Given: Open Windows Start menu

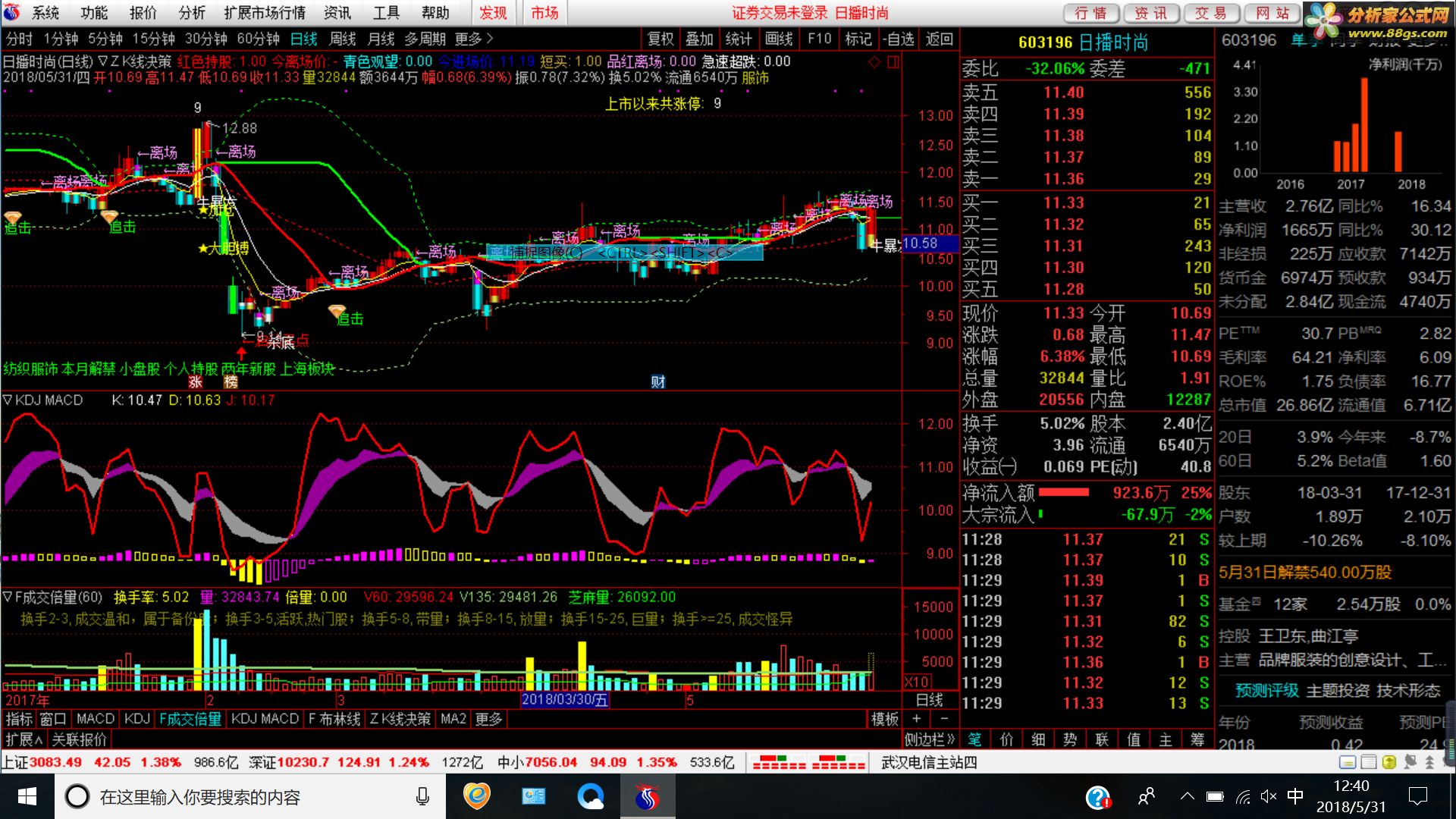Looking at the screenshot, I should [x=27, y=796].
